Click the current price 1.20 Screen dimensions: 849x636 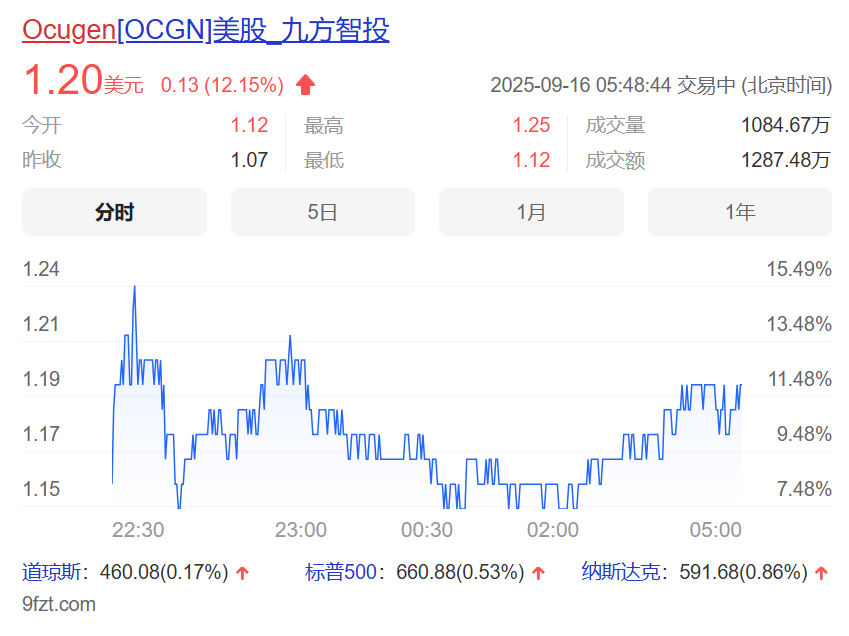coord(63,80)
